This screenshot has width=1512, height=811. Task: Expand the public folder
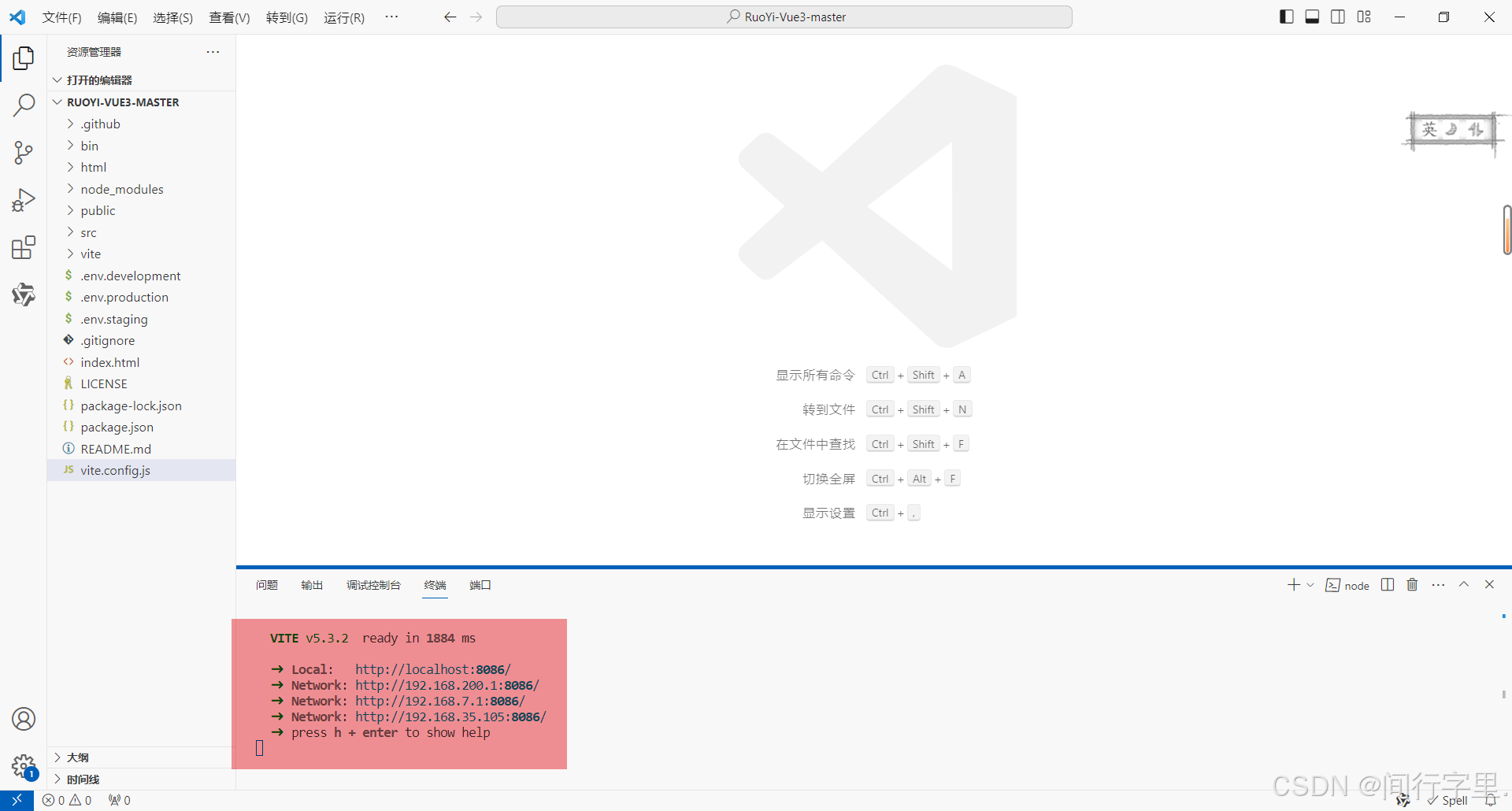point(142,210)
